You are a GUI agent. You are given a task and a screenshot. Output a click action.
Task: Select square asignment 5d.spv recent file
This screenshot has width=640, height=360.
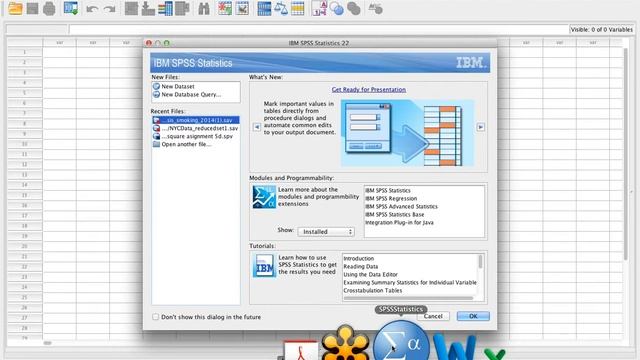(196, 136)
